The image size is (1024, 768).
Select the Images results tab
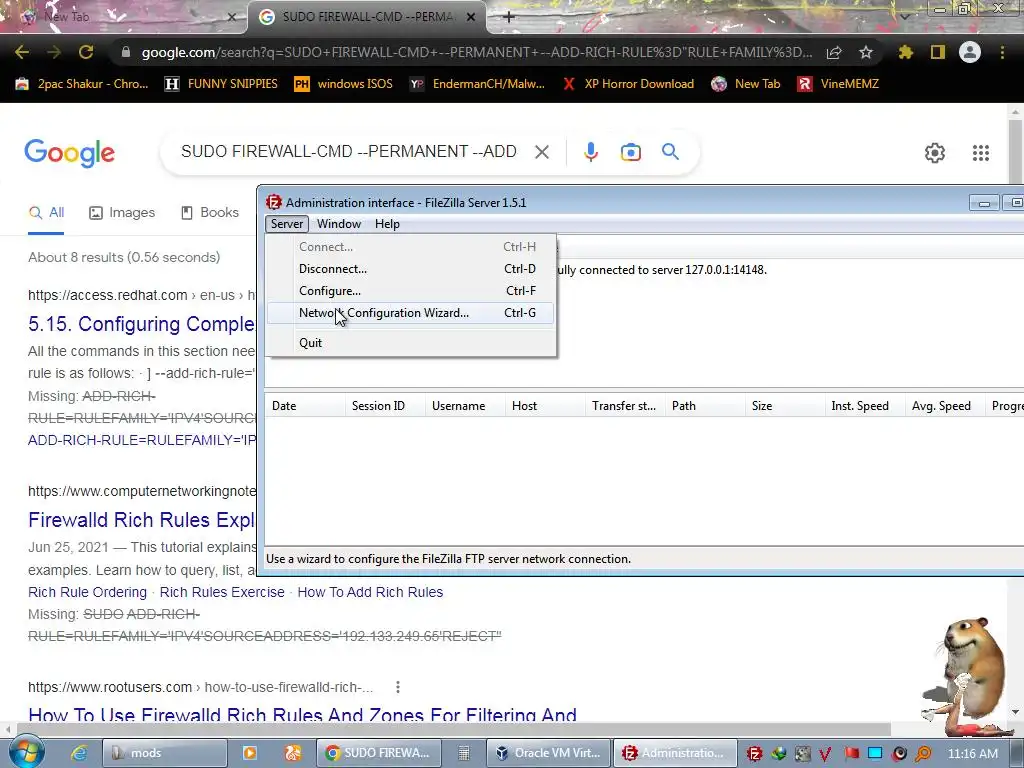pyautogui.click(x=121, y=212)
